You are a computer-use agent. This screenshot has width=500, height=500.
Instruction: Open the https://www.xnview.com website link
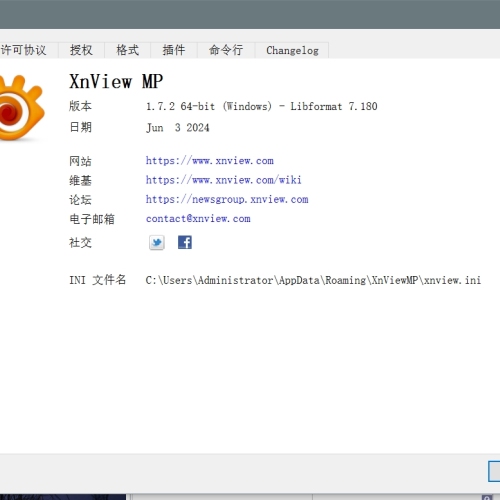210,161
